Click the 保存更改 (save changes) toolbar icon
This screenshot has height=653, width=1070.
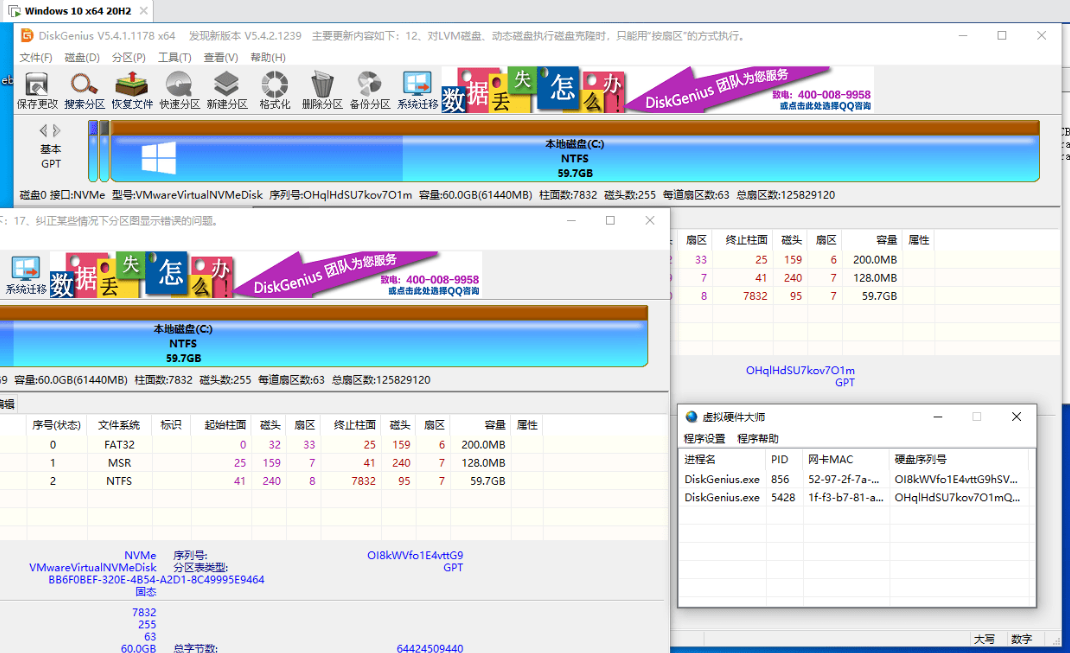pyautogui.click(x=37, y=90)
